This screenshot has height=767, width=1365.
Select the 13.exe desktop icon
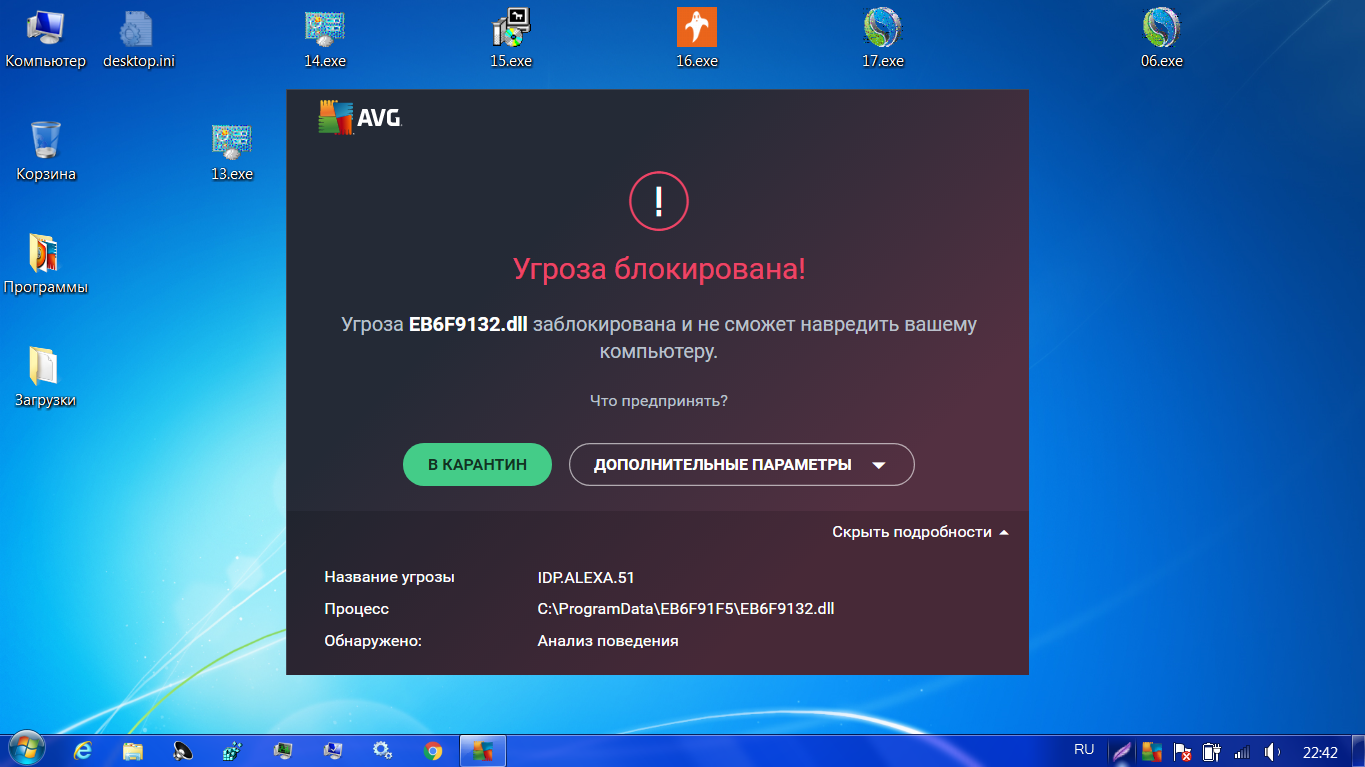[x=232, y=152]
